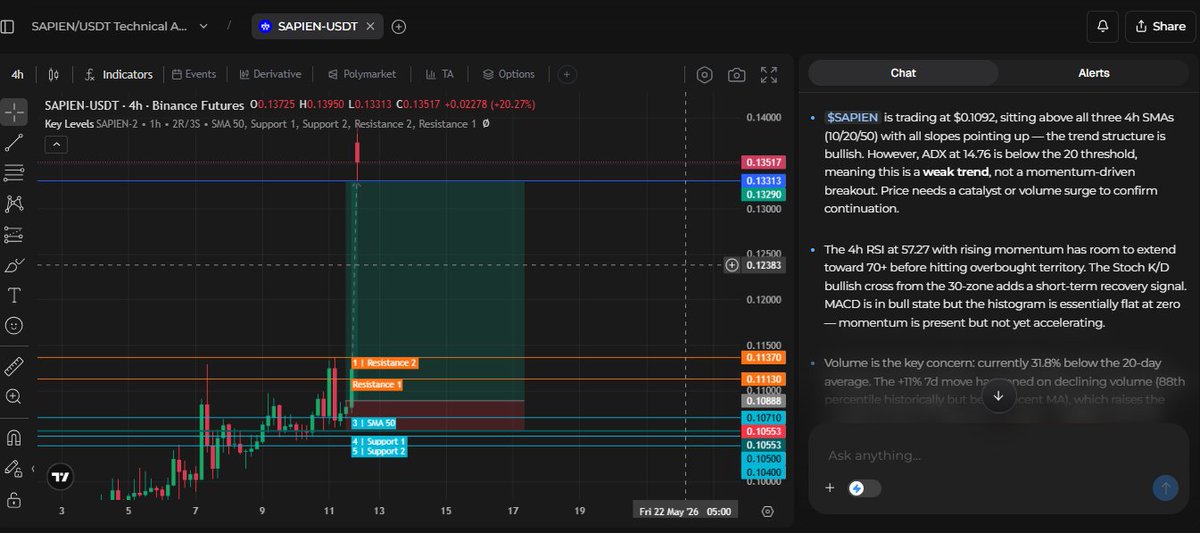The height and width of the screenshot is (533, 1200).
Task: Open Derivative toolbar item
Action: click(270, 74)
